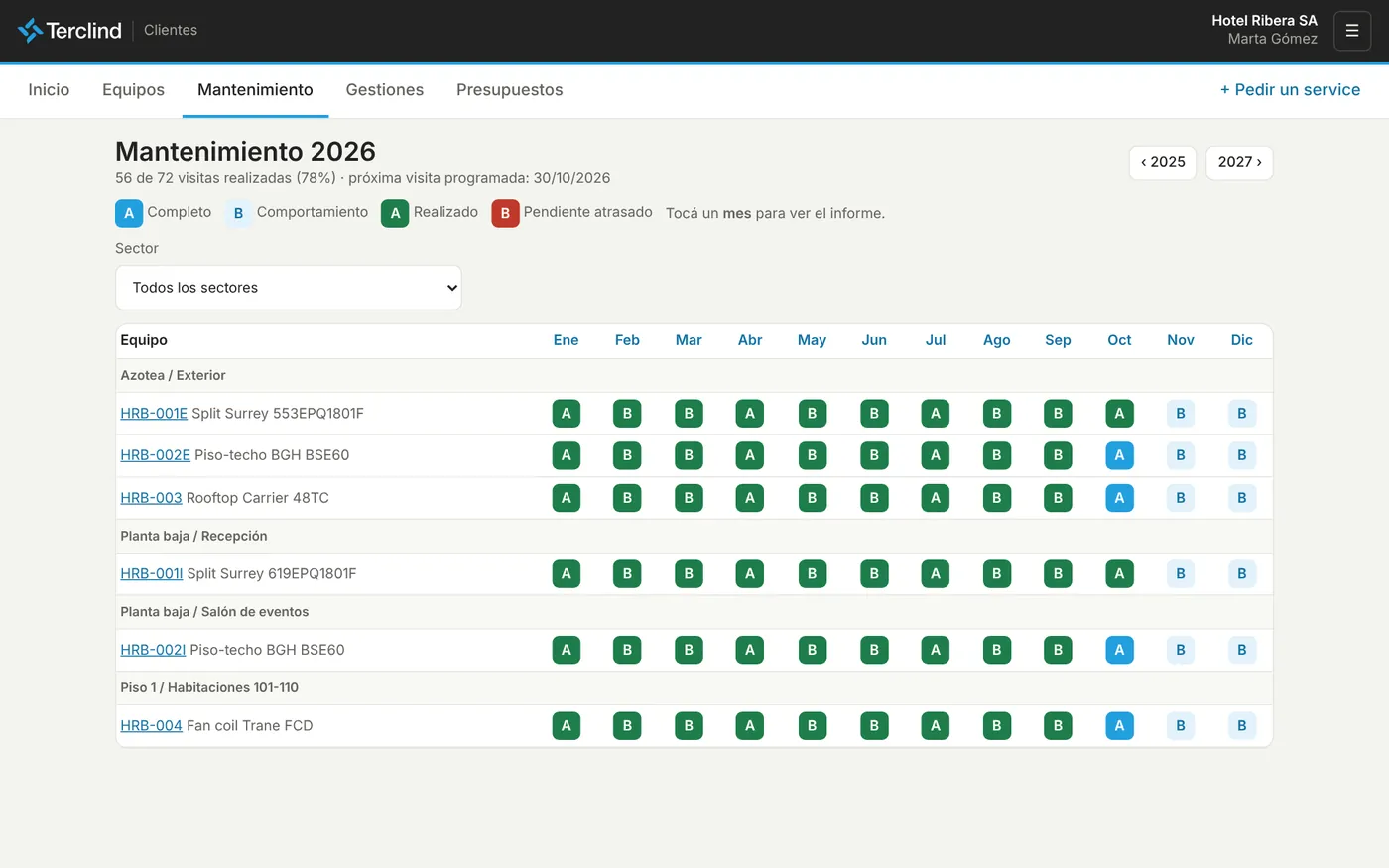Open November badge for HRB-003 Rooftop Carrier
1389x868 pixels.
1181,498
